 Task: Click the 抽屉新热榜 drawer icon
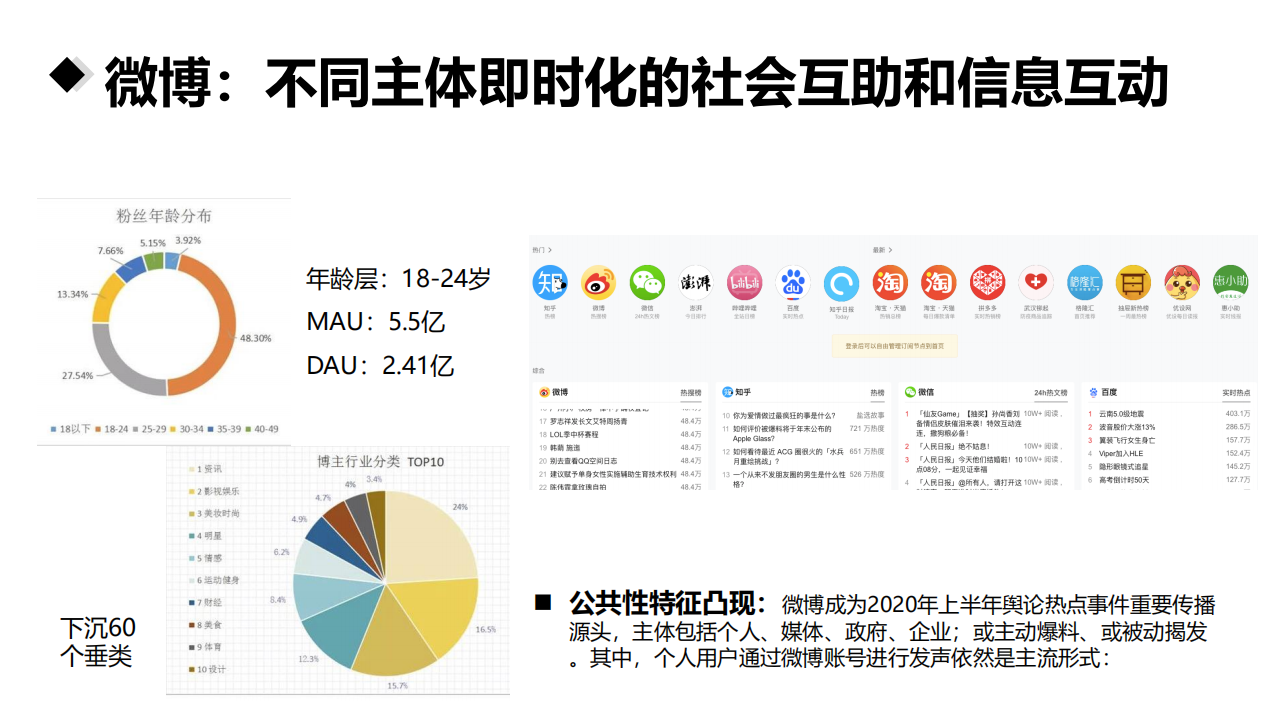click(x=1132, y=282)
